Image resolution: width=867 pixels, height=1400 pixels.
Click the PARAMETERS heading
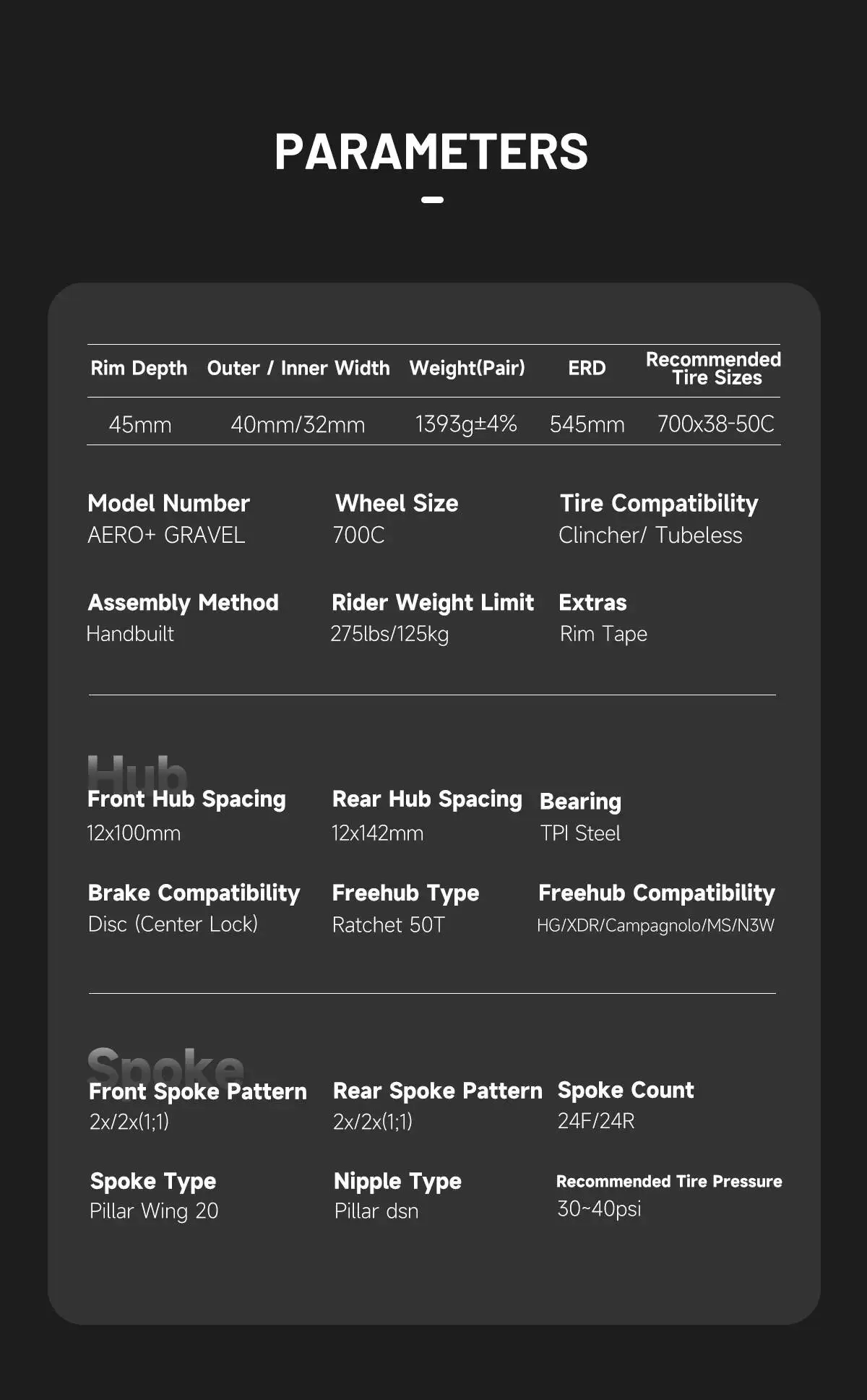coord(431,152)
